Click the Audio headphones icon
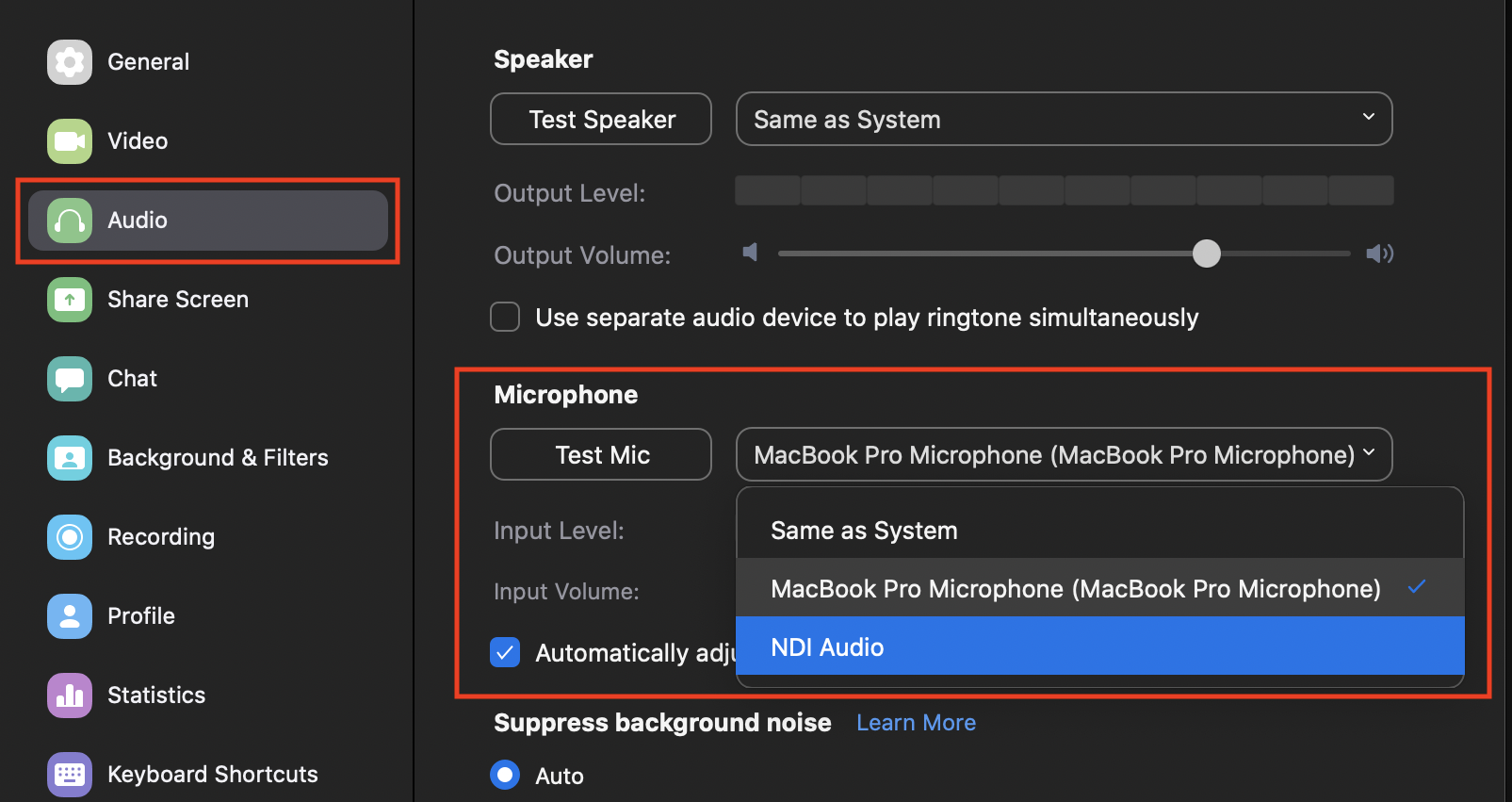 70,221
